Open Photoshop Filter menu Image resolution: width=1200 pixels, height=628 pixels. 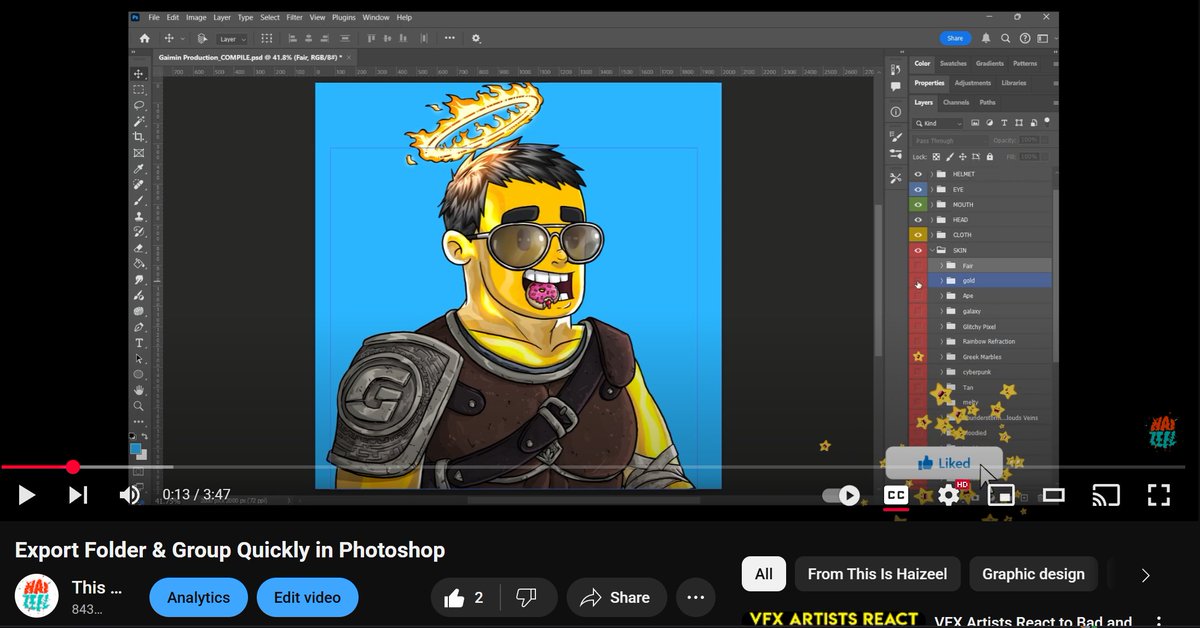(x=295, y=18)
